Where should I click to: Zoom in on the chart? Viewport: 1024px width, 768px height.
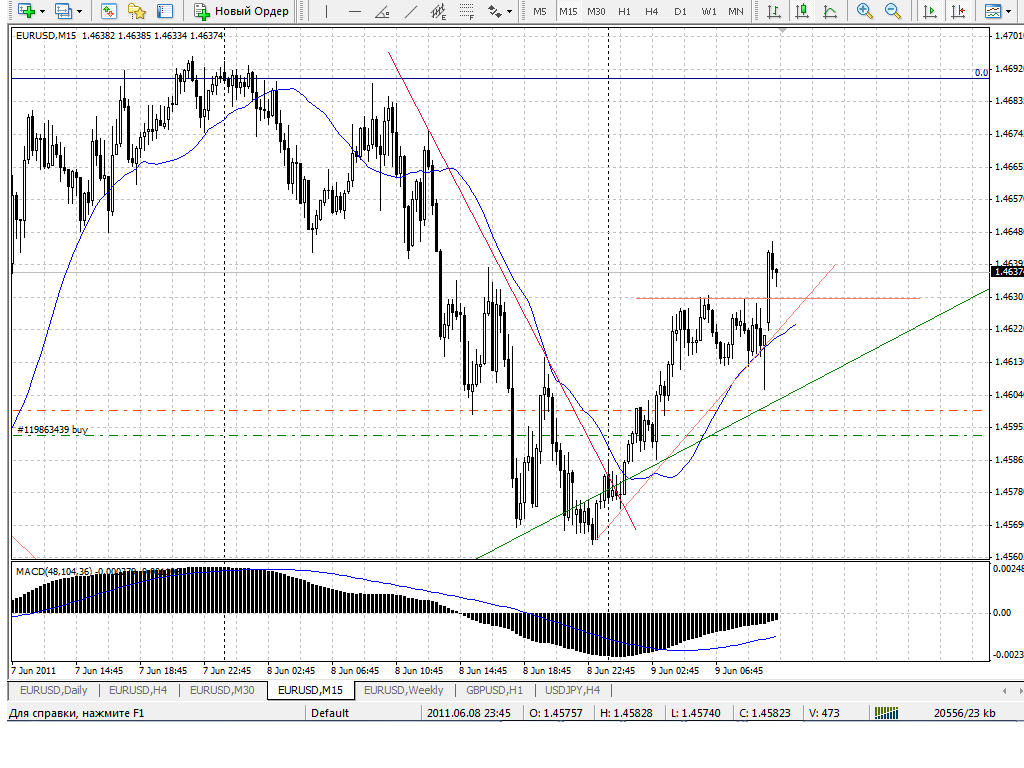(x=865, y=11)
